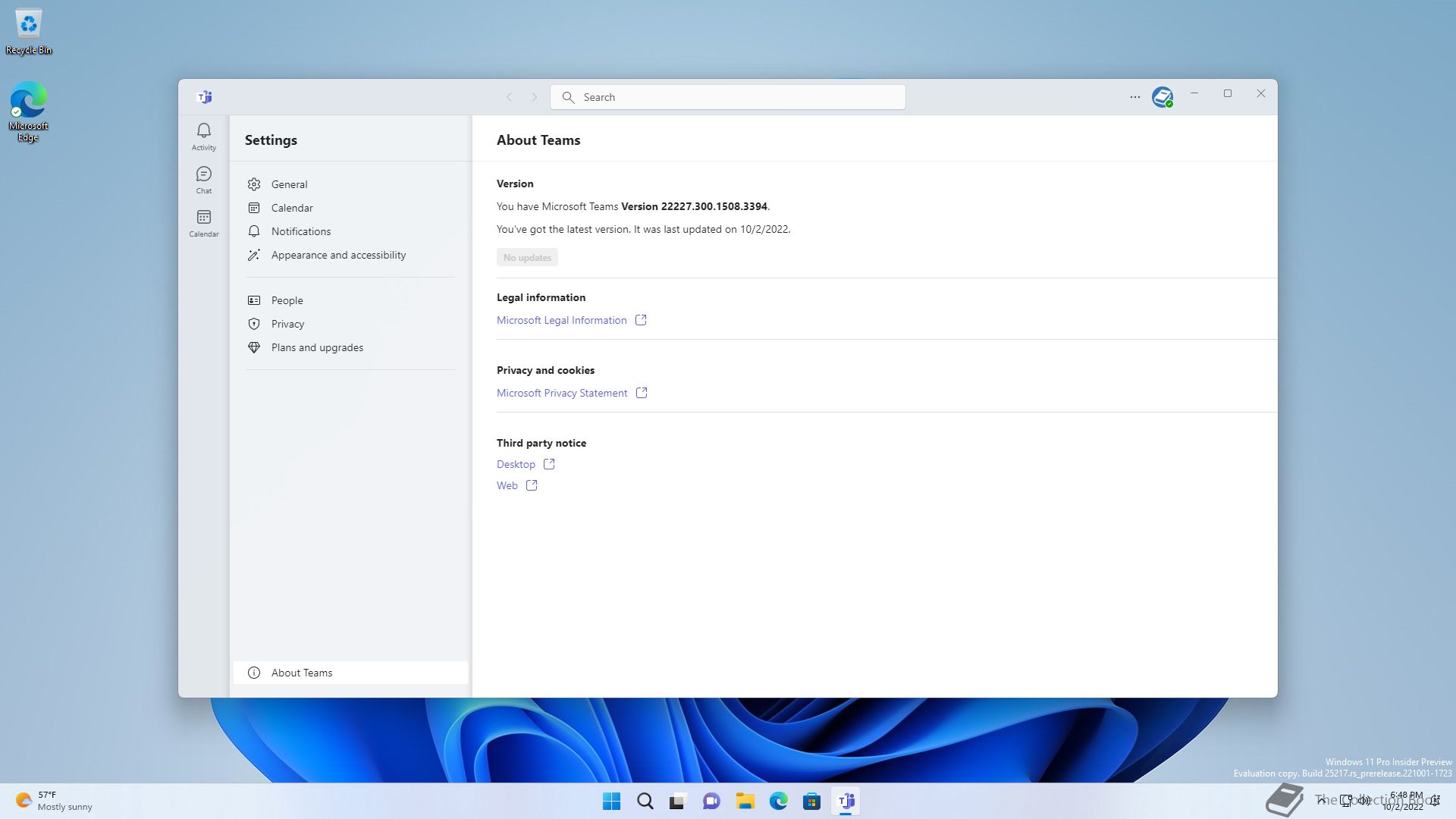This screenshot has width=1456, height=819.
Task: Click the Teams logo in title bar
Action: tap(205, 97)
